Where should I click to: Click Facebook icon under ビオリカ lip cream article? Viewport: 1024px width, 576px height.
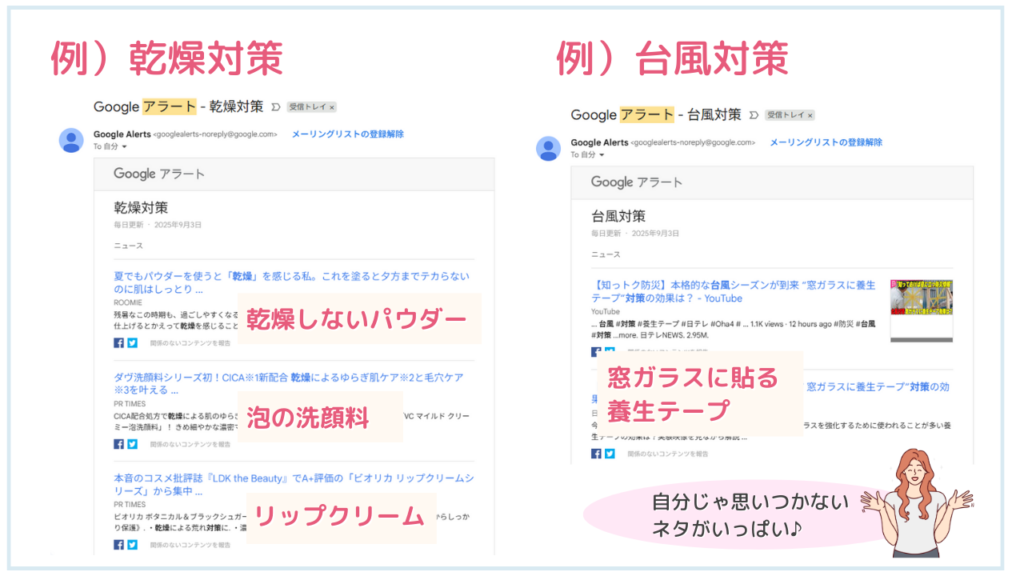pyautogui.click(x=119, y=545)
